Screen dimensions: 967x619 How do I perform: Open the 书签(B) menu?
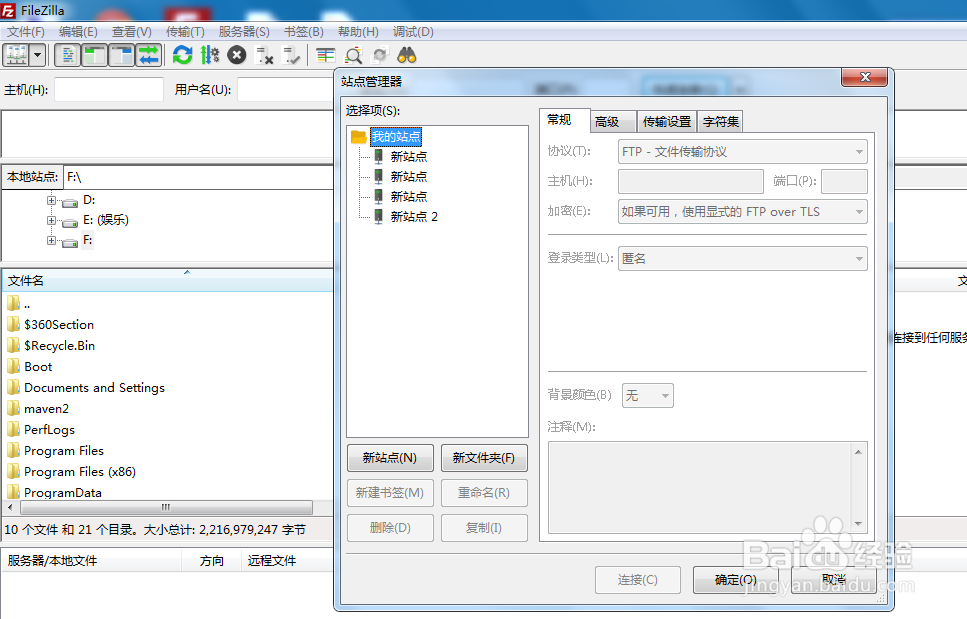pyautogui.click(x=303, y=31)
